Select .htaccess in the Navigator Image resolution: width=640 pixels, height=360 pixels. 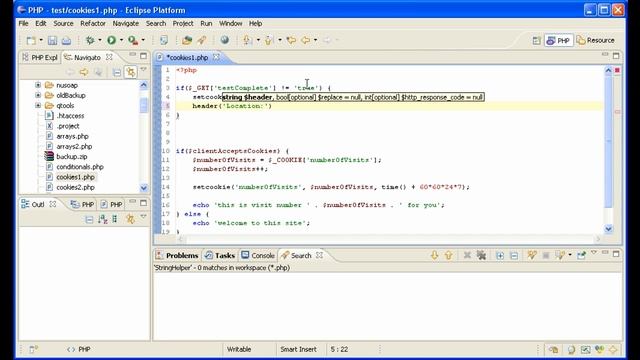(70, 116)
